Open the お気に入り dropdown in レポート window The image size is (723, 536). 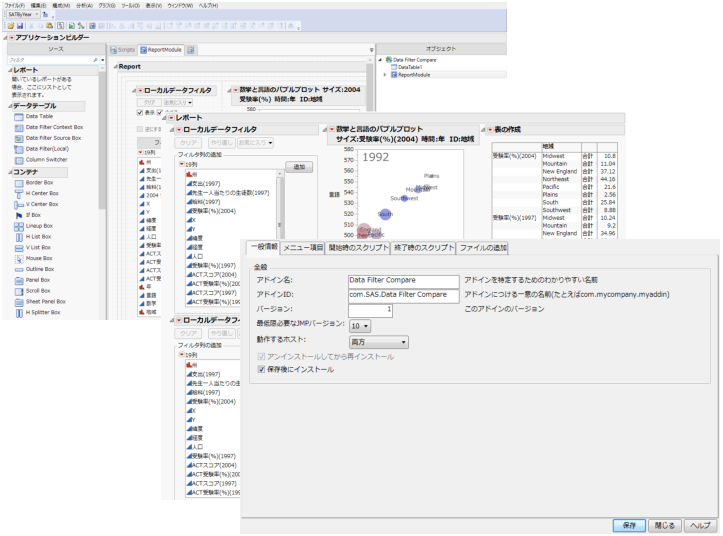tap(255, 143)
